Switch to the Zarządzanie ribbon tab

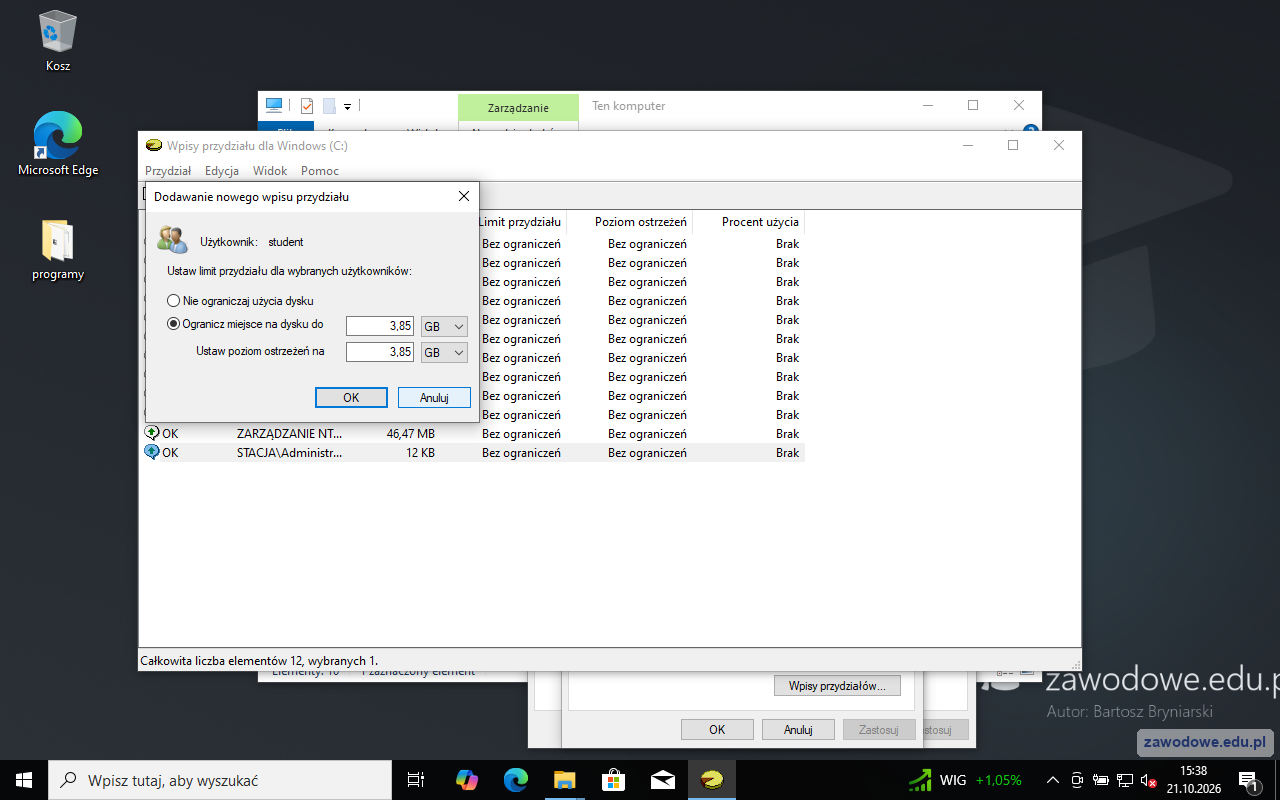[518, 107]
